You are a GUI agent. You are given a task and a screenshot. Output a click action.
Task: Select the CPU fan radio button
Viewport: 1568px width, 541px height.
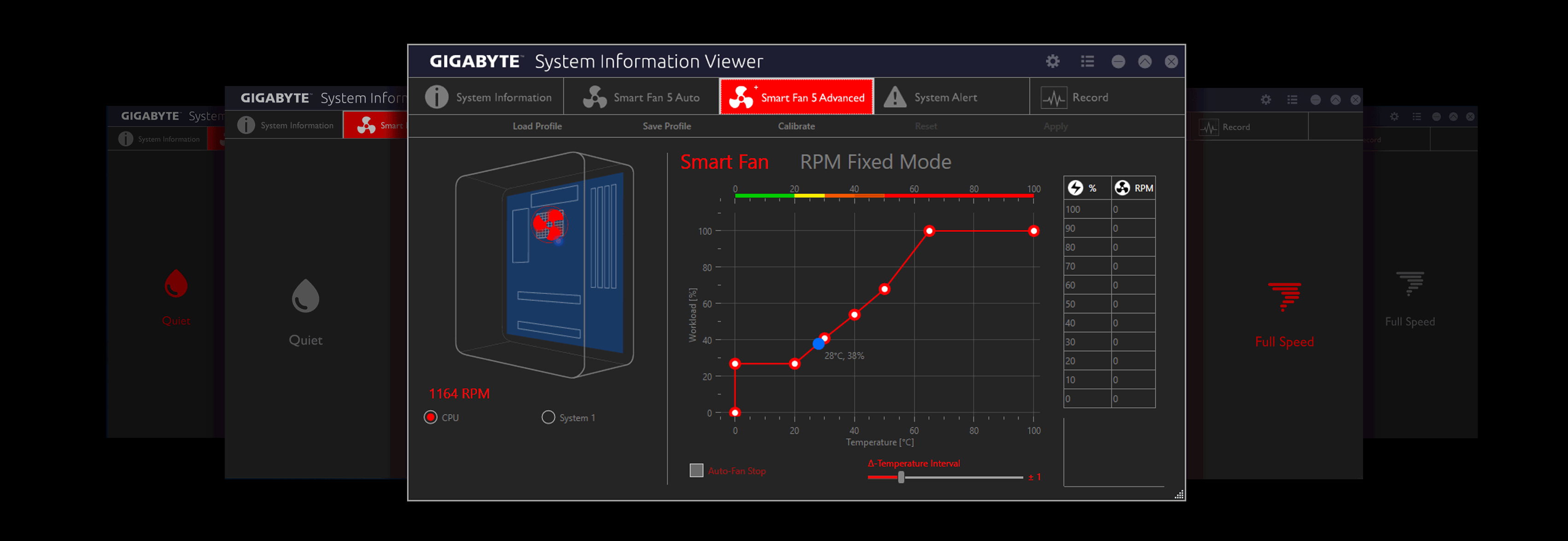431,418
